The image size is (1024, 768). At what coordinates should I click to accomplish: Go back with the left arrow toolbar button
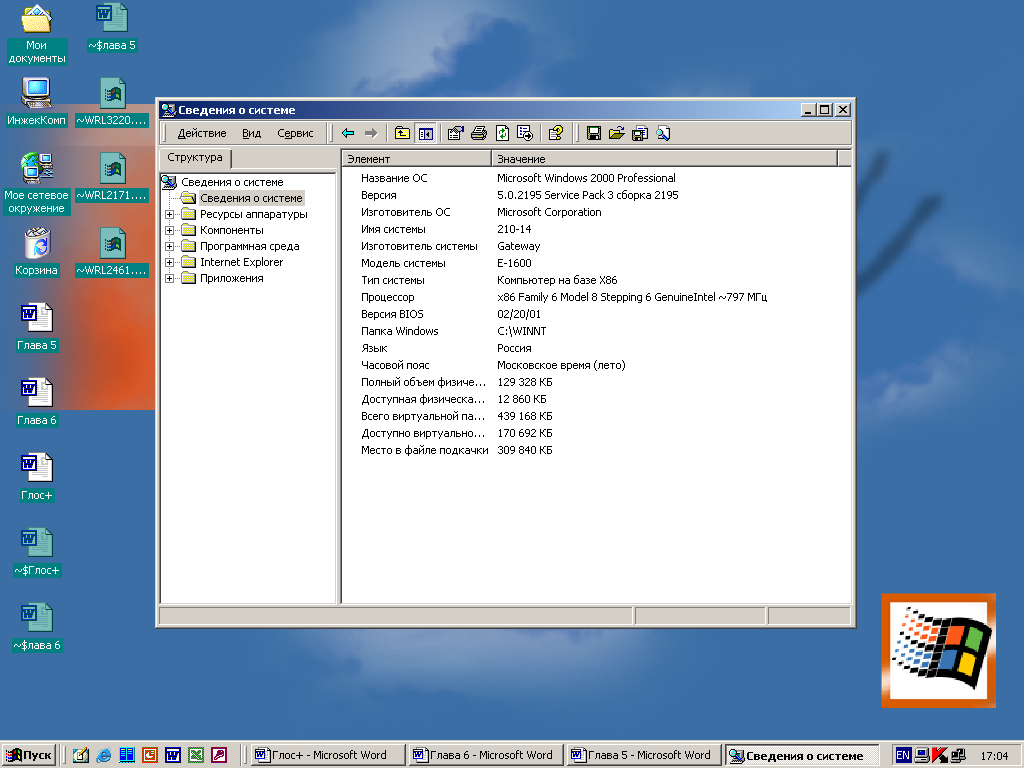(348, 133)
